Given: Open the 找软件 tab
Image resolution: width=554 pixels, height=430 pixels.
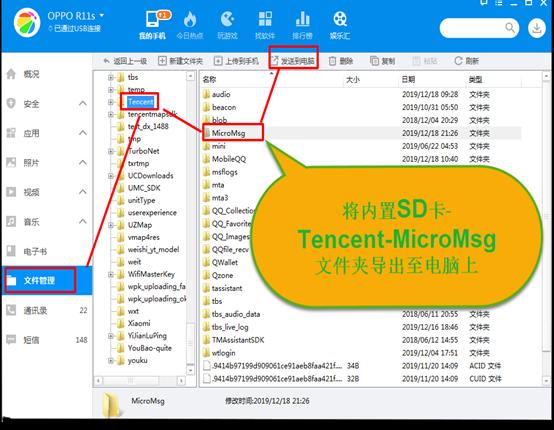Looking at the screenshot, I should point(265,25).
